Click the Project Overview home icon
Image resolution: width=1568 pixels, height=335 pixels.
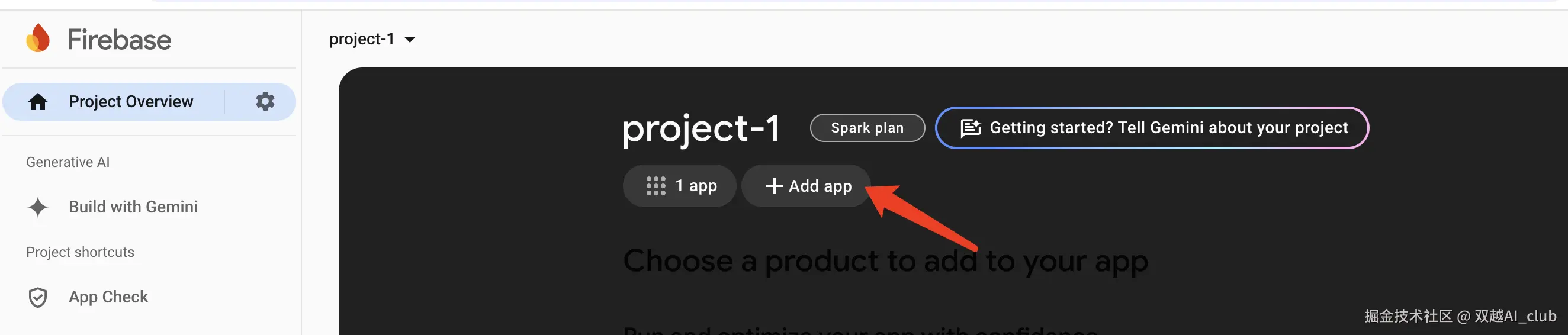pyautogui.click(x=38, y=102)
